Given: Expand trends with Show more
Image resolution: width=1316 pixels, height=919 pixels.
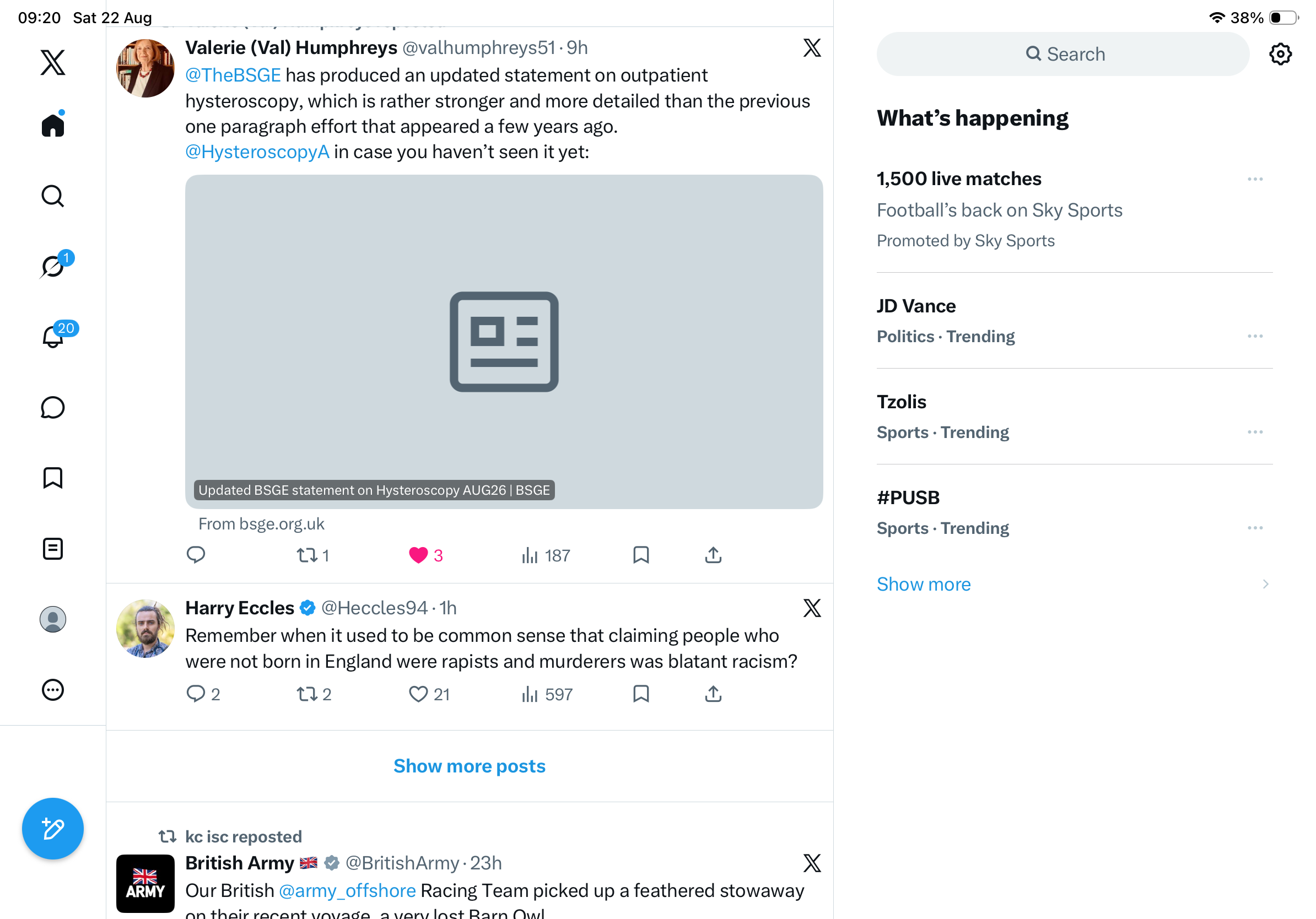Looking at the screenshot, I should (x=924, y=585).
